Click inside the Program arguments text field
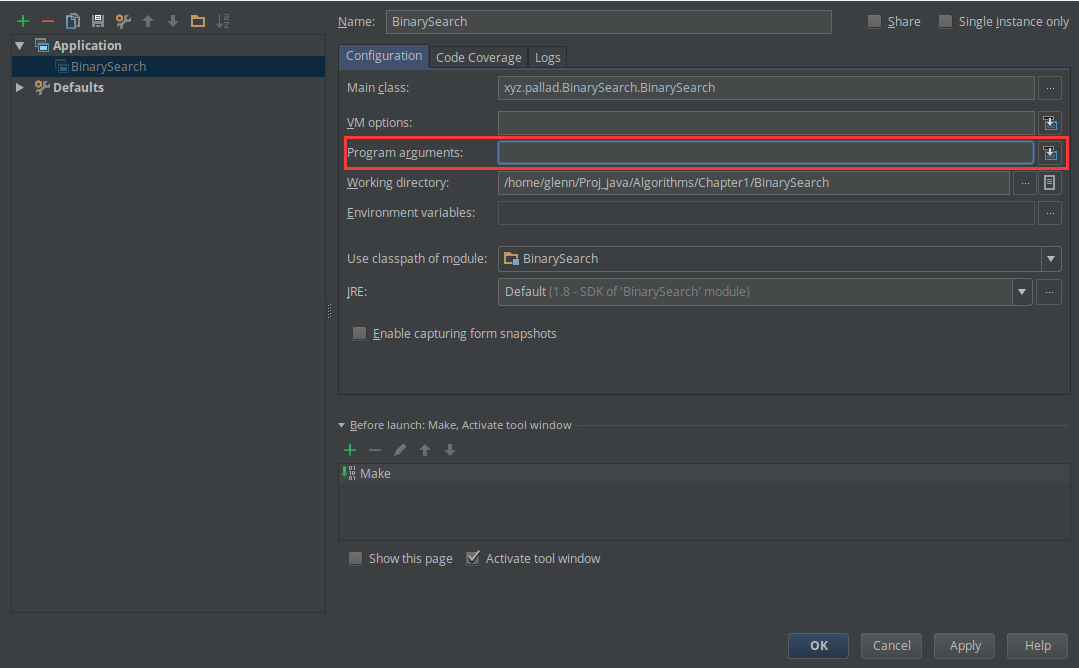Screen dimensions: 1079x668 pyautogui.click(x=765, y=153)
